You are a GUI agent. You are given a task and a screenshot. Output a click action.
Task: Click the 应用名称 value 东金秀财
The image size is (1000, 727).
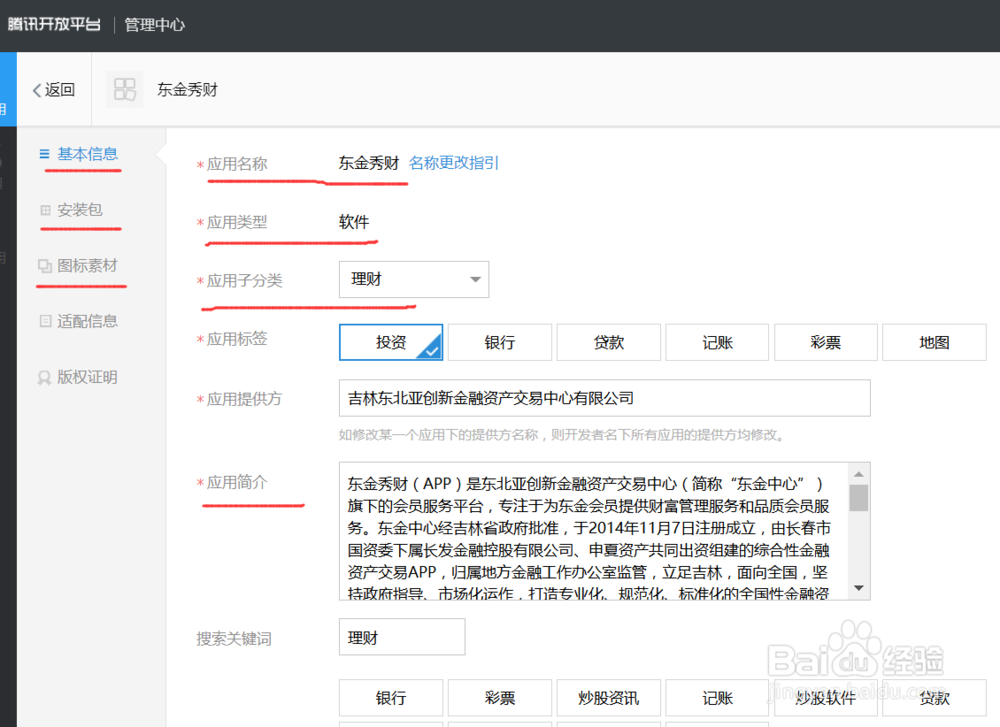[369, 163]
